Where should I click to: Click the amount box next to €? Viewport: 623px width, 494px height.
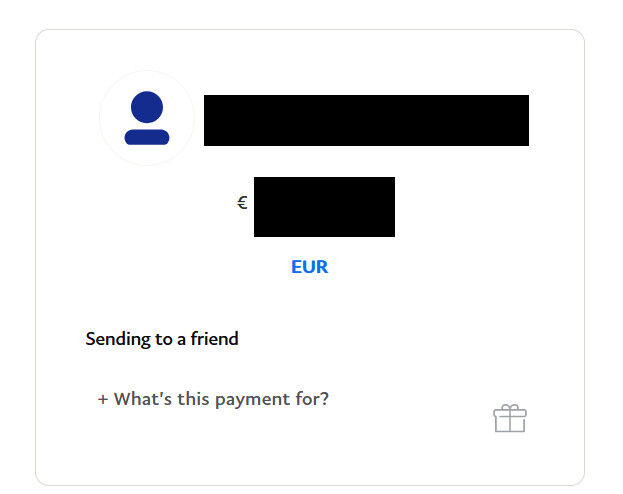coord(324,207)
